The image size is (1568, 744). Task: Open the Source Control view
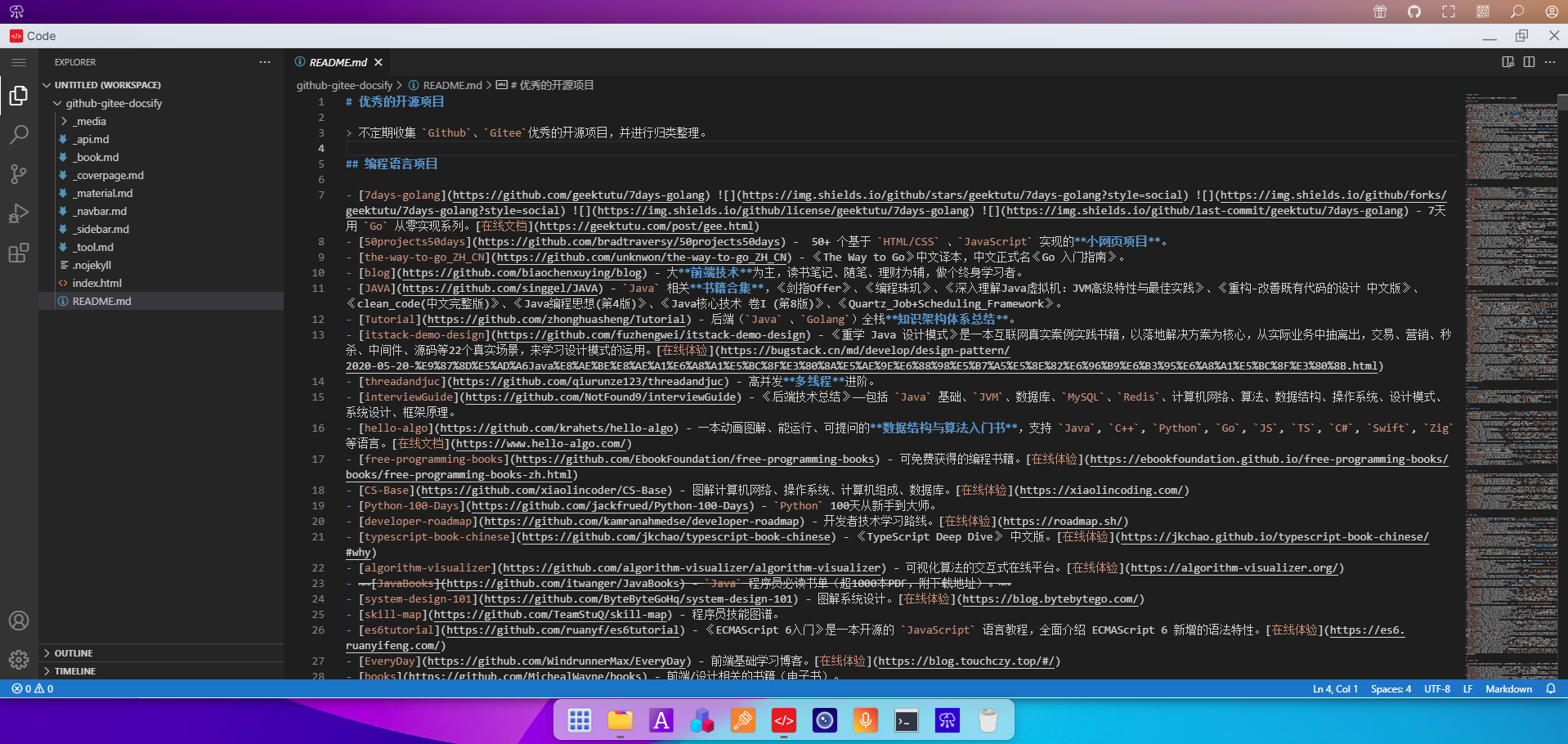(19, 174)
